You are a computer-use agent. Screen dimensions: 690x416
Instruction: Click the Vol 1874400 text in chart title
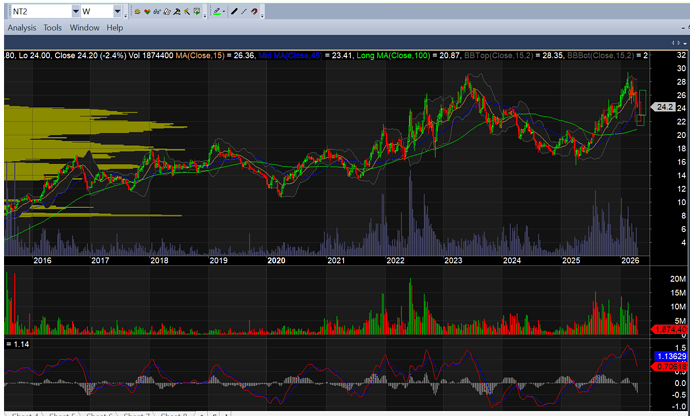pyautogui.click(x=151, y=55)
